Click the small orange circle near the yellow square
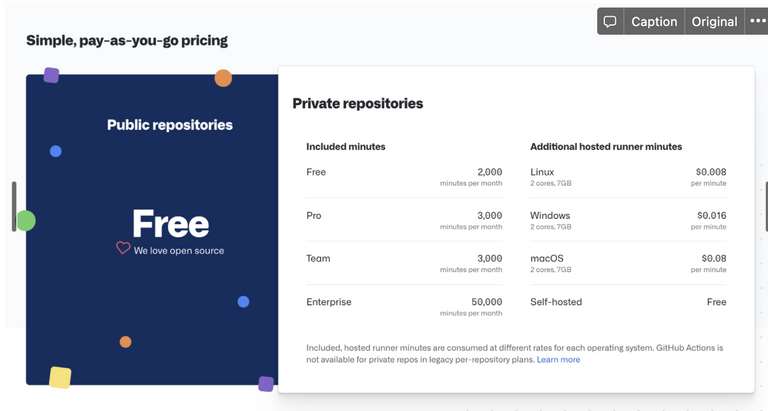The image size is (768, 411). [x=125, y=341]
